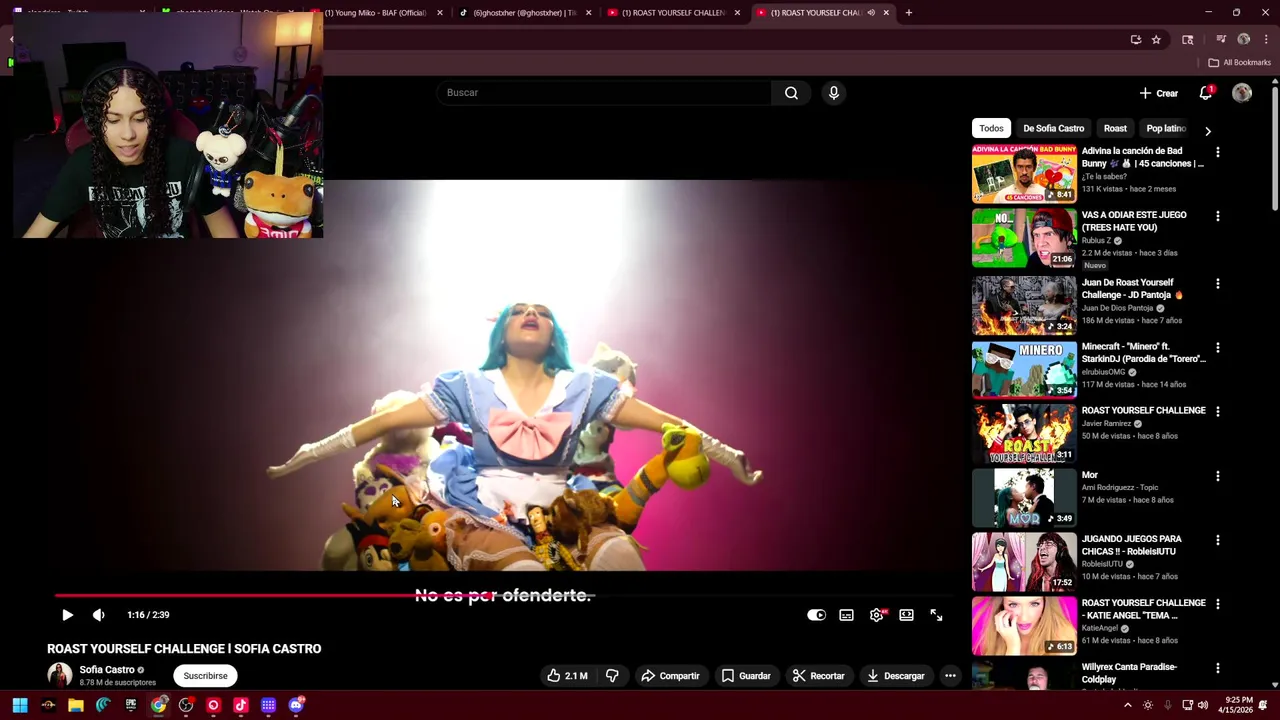Open the Crear menu
Screen dimensions: 1280x720
(1159, 93)
